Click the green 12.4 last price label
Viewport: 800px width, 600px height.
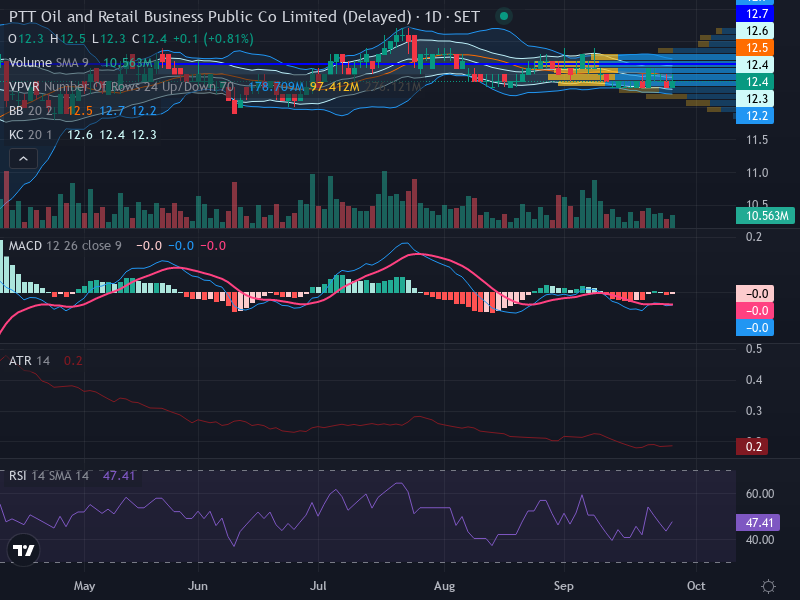755,82
